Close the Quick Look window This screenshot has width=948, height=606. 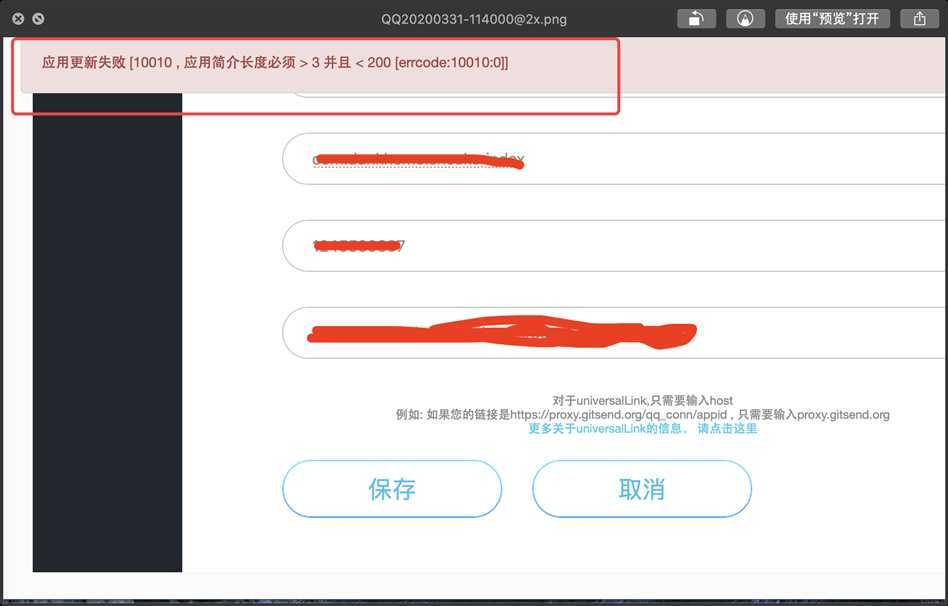(x=18, y=19)
